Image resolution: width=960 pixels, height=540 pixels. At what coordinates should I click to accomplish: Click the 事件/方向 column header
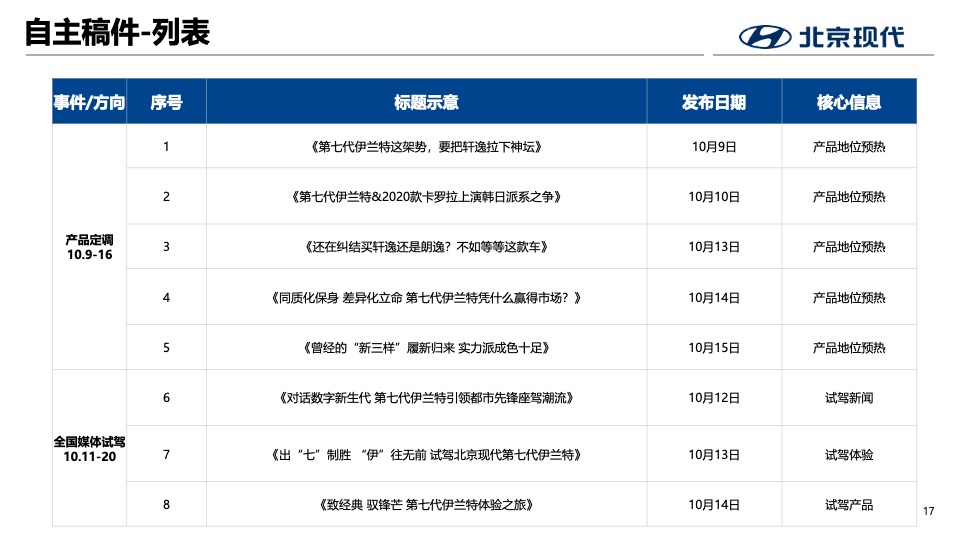(x=89, y=102)
